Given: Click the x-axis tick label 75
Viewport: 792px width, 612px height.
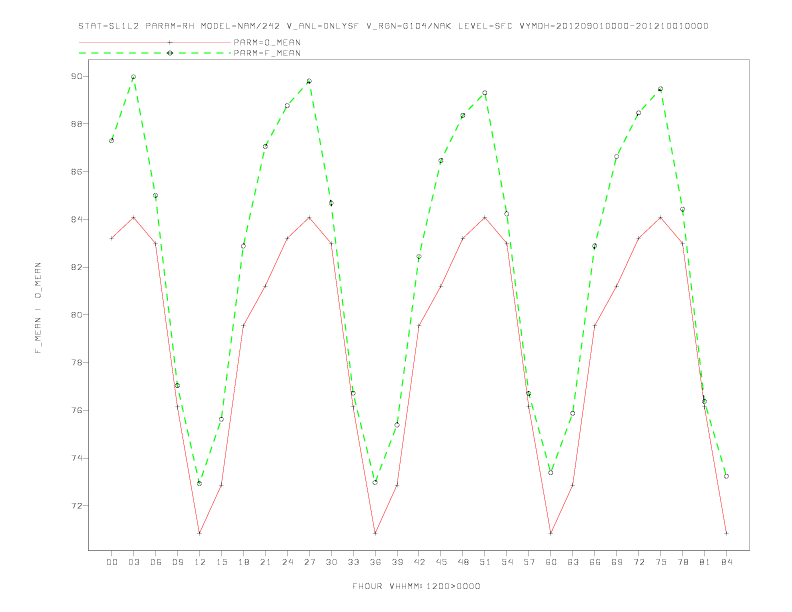Looking at the screenshot, I should (x=661, y=562).
